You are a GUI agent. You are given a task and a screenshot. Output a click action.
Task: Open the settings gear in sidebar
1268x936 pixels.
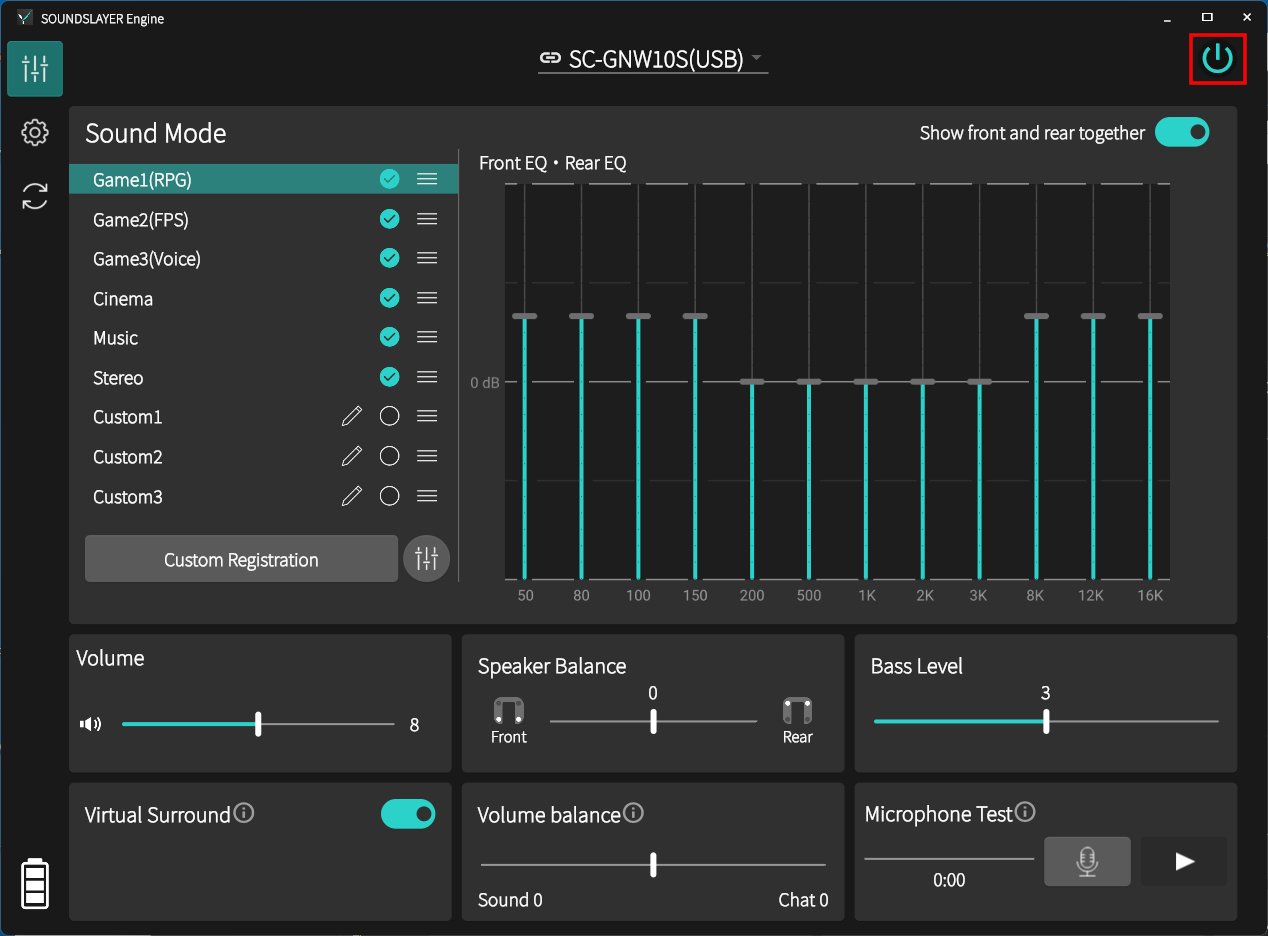point(35,132)
